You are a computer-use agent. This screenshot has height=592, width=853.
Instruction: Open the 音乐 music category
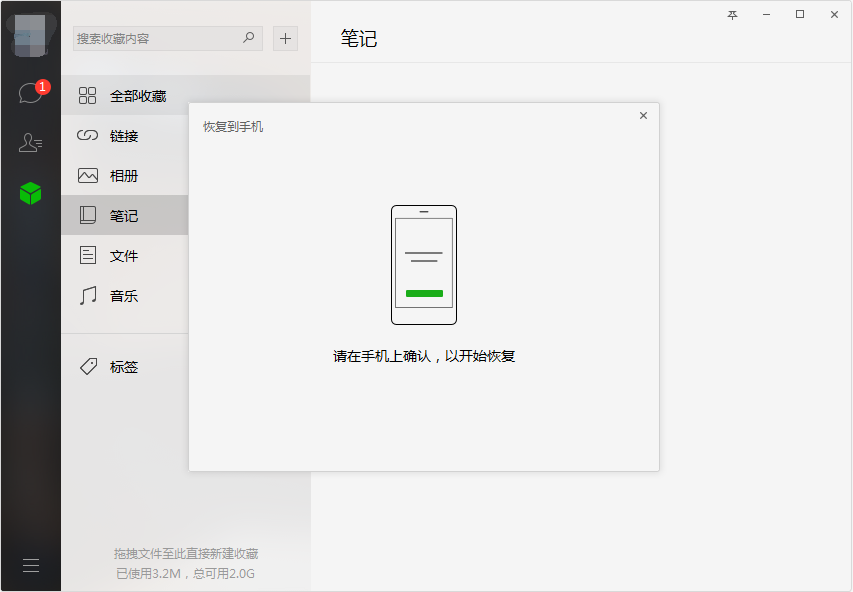pyautogui.click(x=125, y=295)
